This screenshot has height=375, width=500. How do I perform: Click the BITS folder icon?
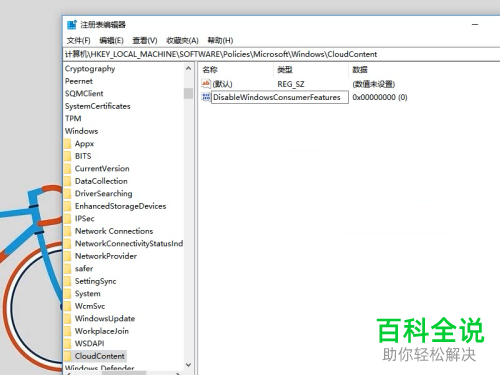point(68,156)
